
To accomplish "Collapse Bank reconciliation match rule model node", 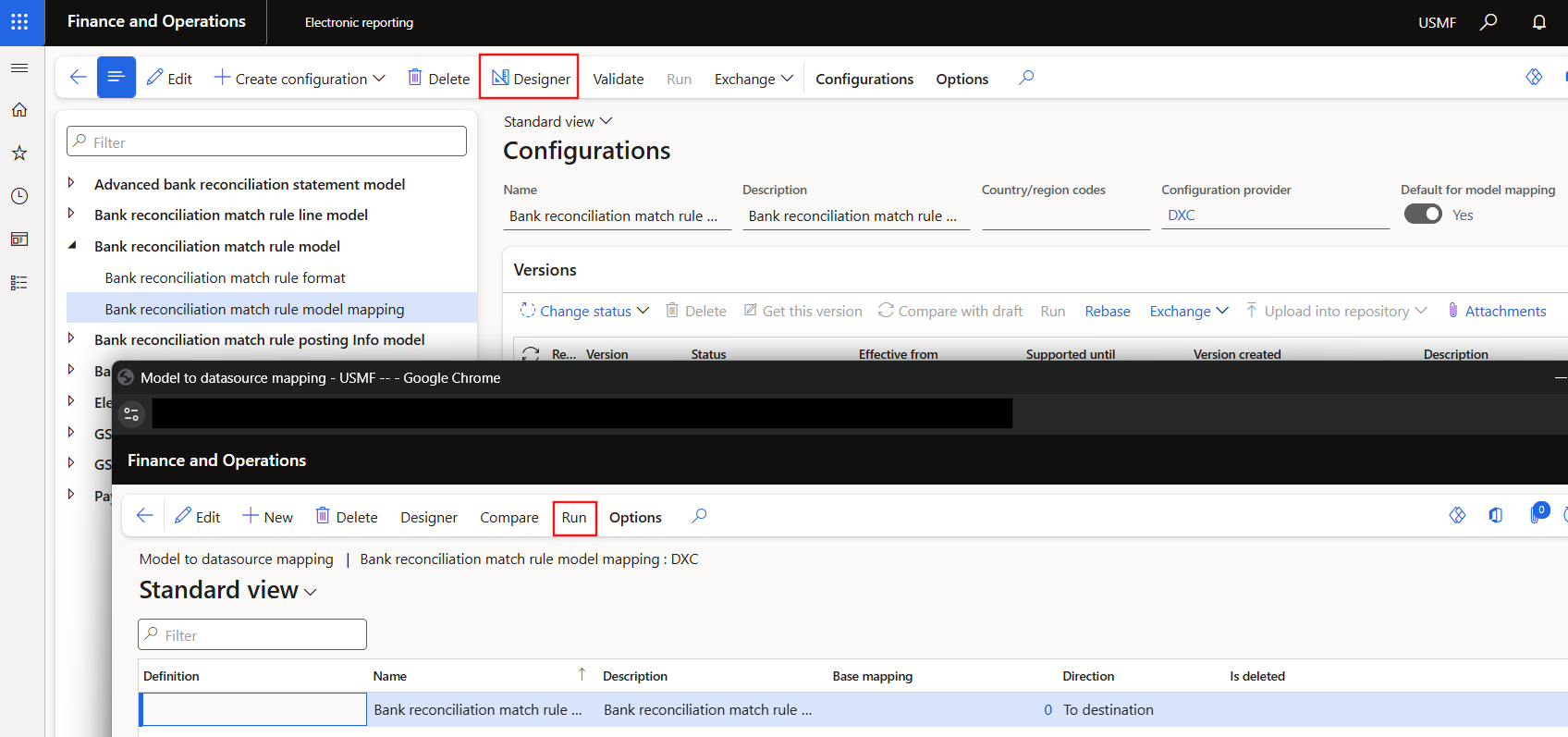I will point(72,246).
